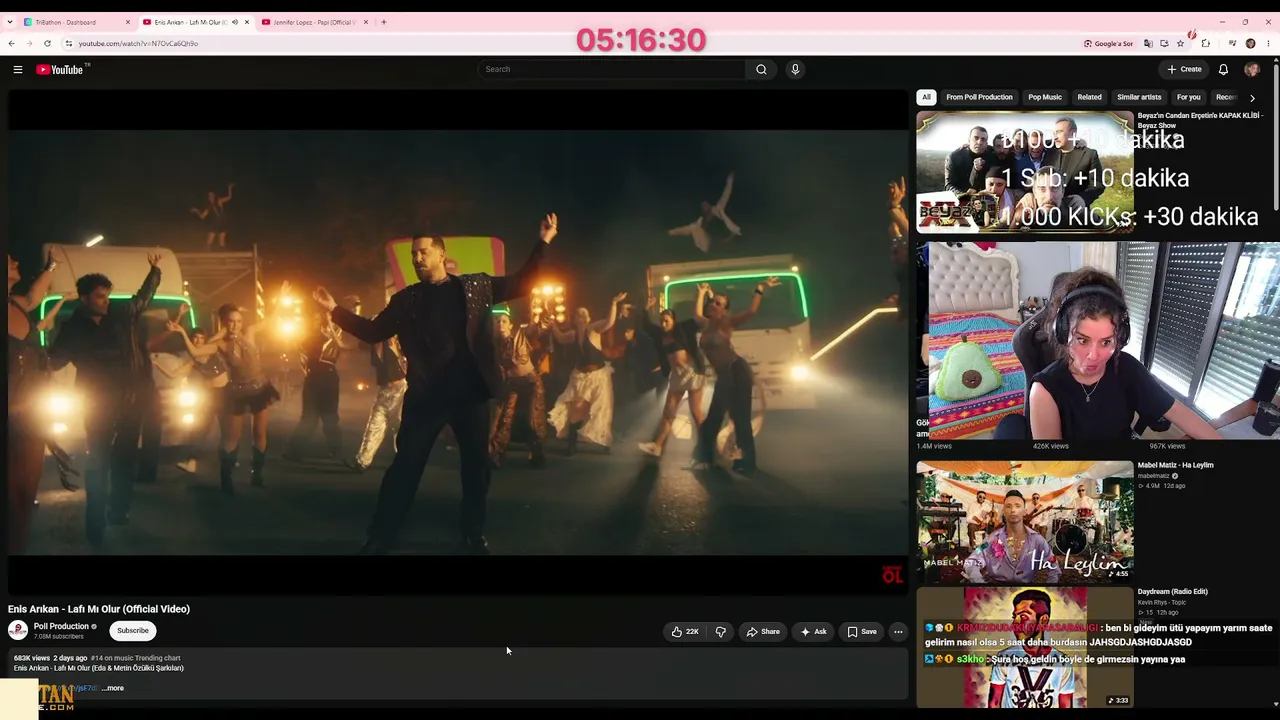
Task: Select the Related chip
Action: pos(1089,97)
